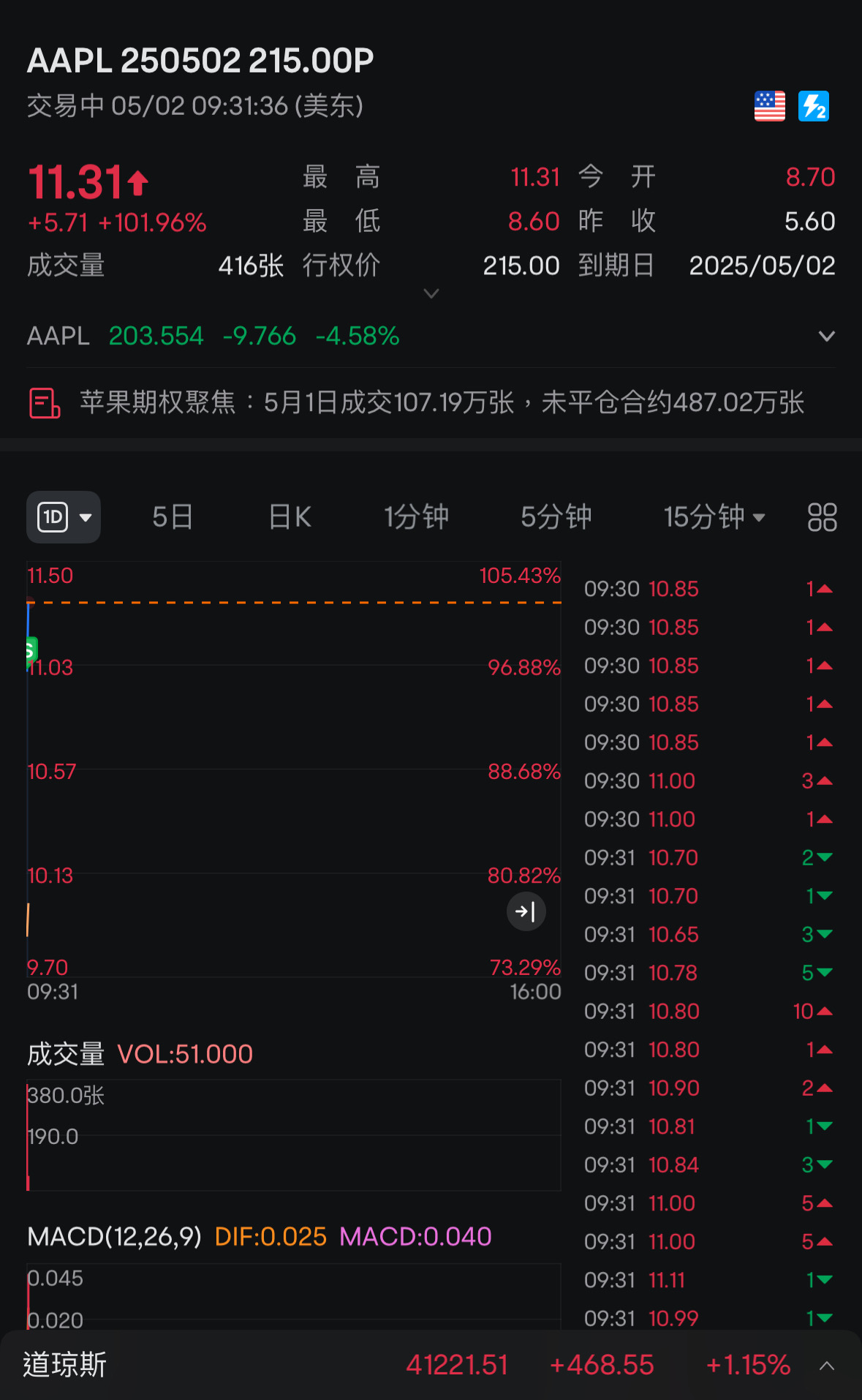The height and width of the screenshot is (1400, 862).
Task: Tap the 09:31 10.99 trade row
Action: click(x=708, y=1319)
